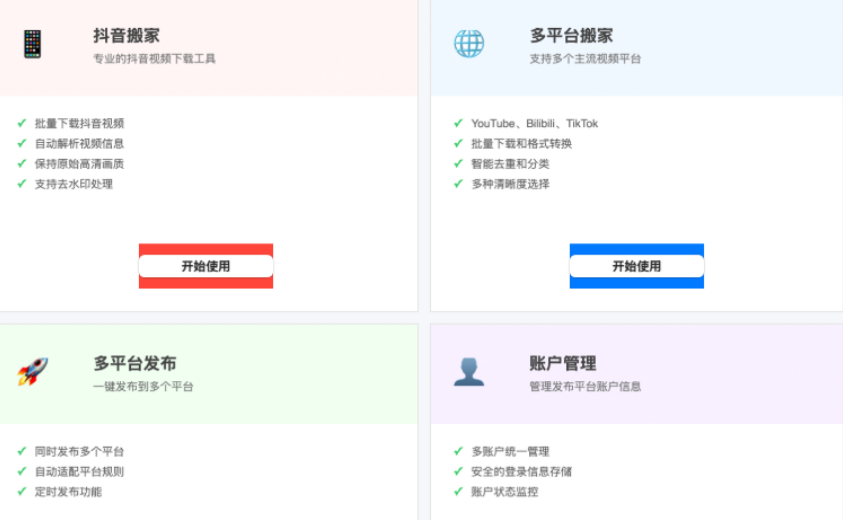
Task: Select the 多平台搬家 card title
Action: pyautogui.click(x=571, y=36)
